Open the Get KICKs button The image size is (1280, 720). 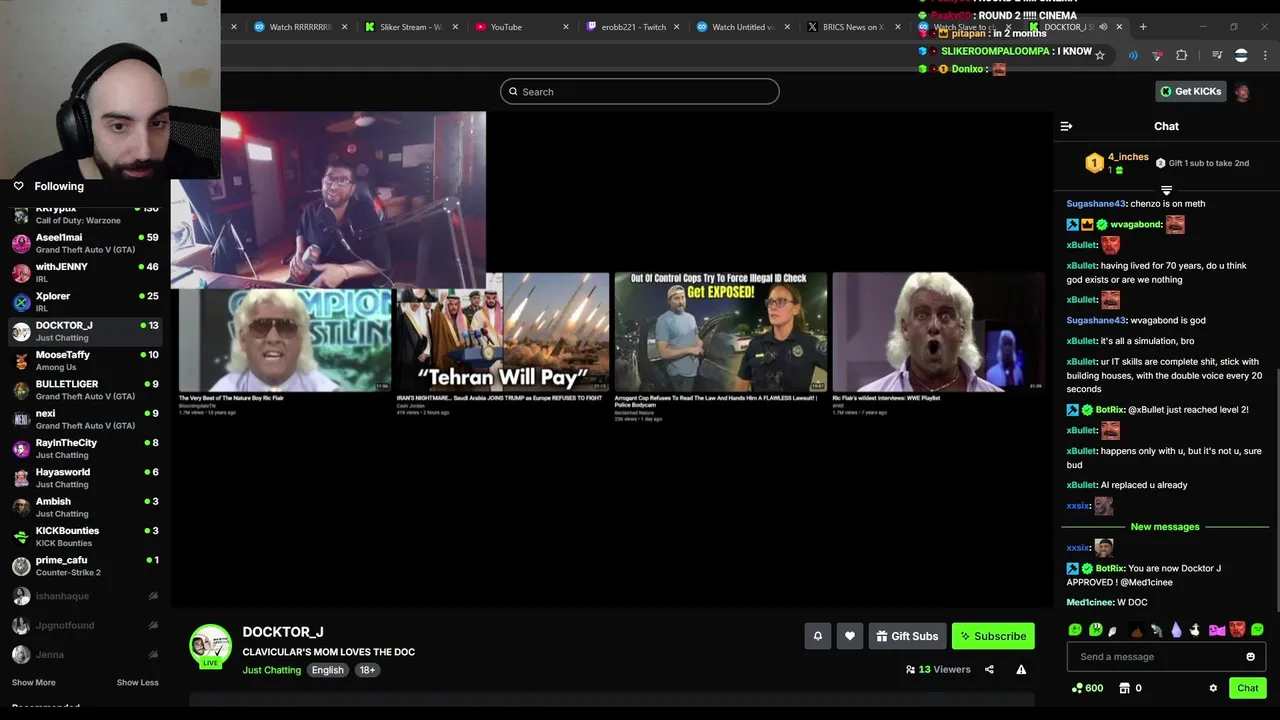coord(1190,91)
